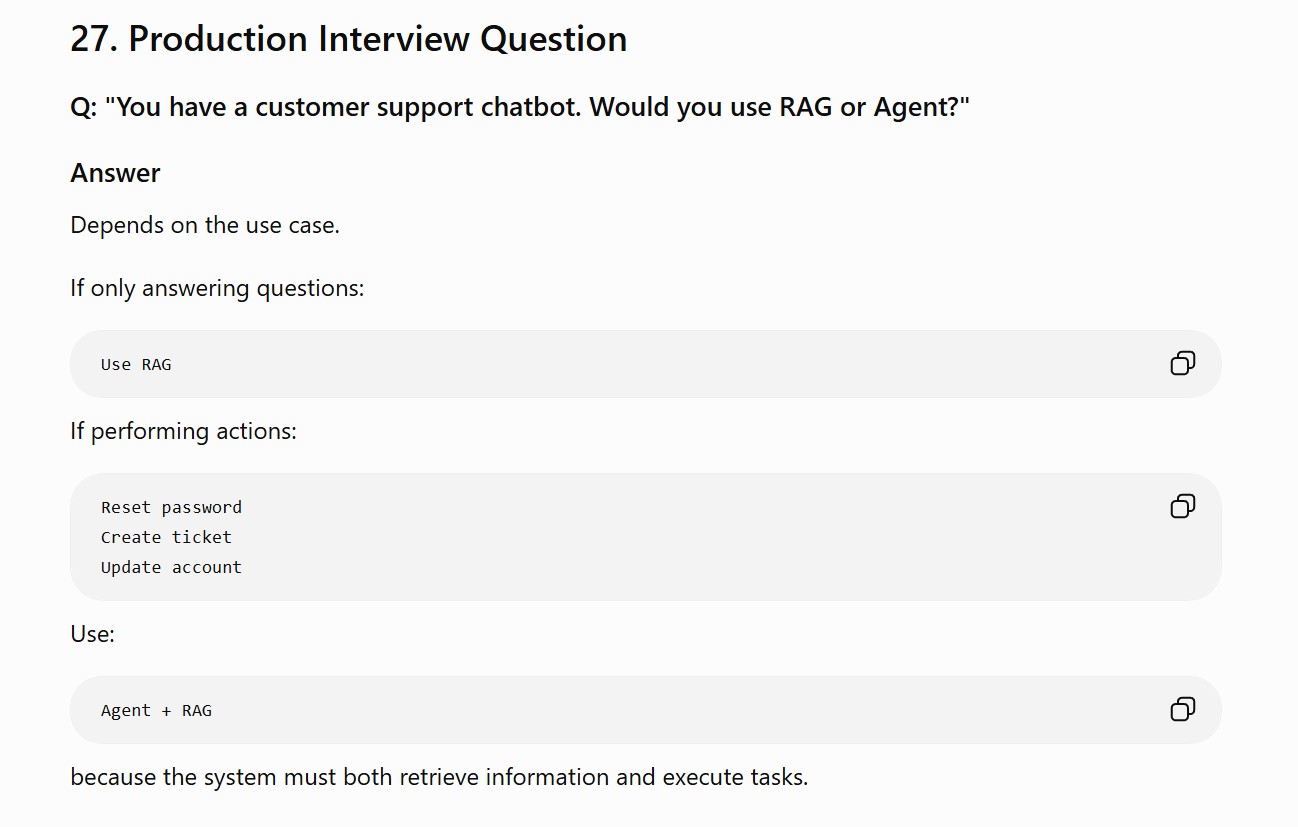The image size is (1298, 827).
Task: Click the "Update account" code line
Action: [171, 567]
